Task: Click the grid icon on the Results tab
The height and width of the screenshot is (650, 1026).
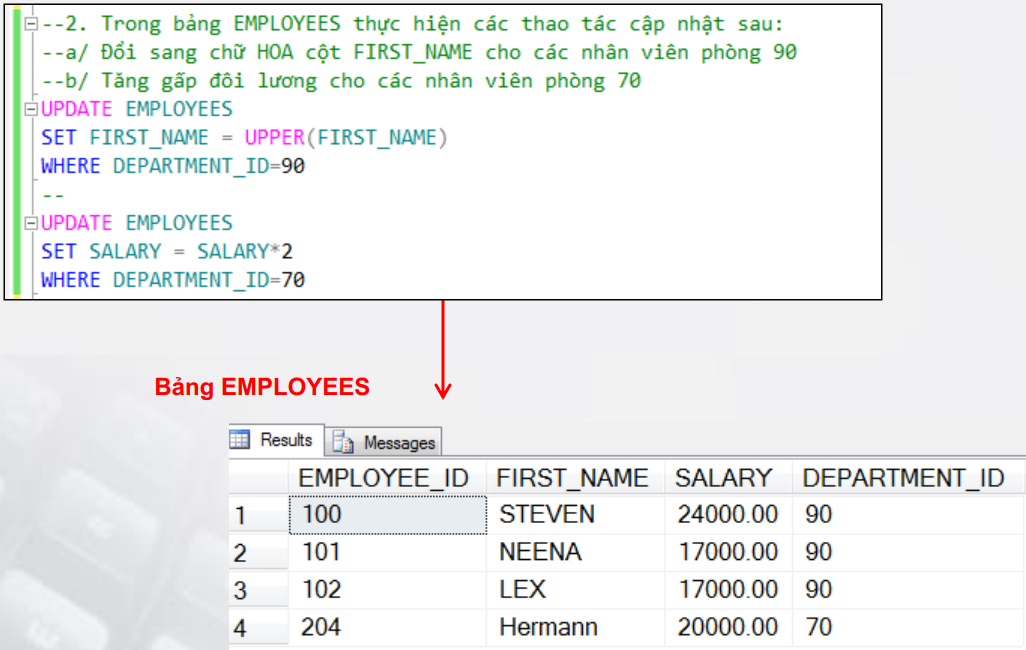Action: (x=240, y=439)
